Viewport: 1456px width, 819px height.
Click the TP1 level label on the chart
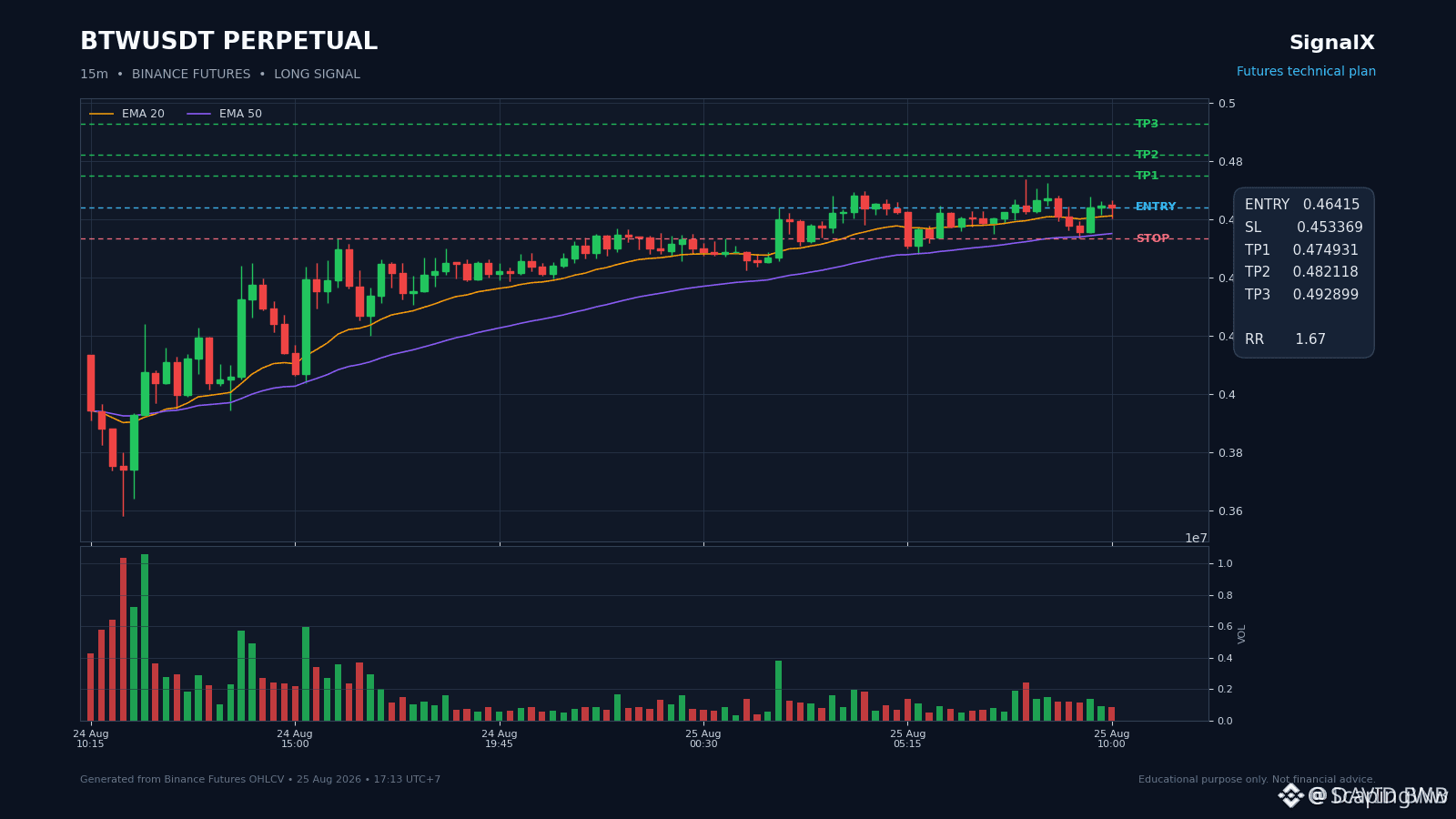tap(1147, 176)
